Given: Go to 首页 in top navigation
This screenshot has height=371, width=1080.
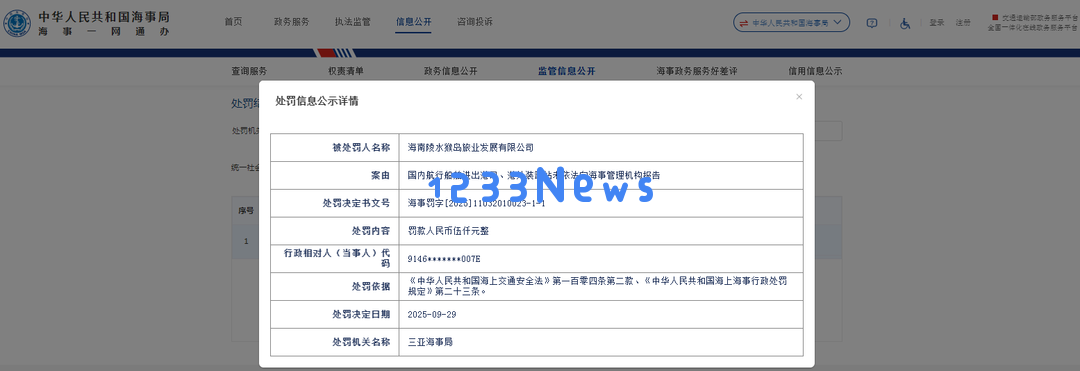Looking at the screenshot, I should coord(233,21).
